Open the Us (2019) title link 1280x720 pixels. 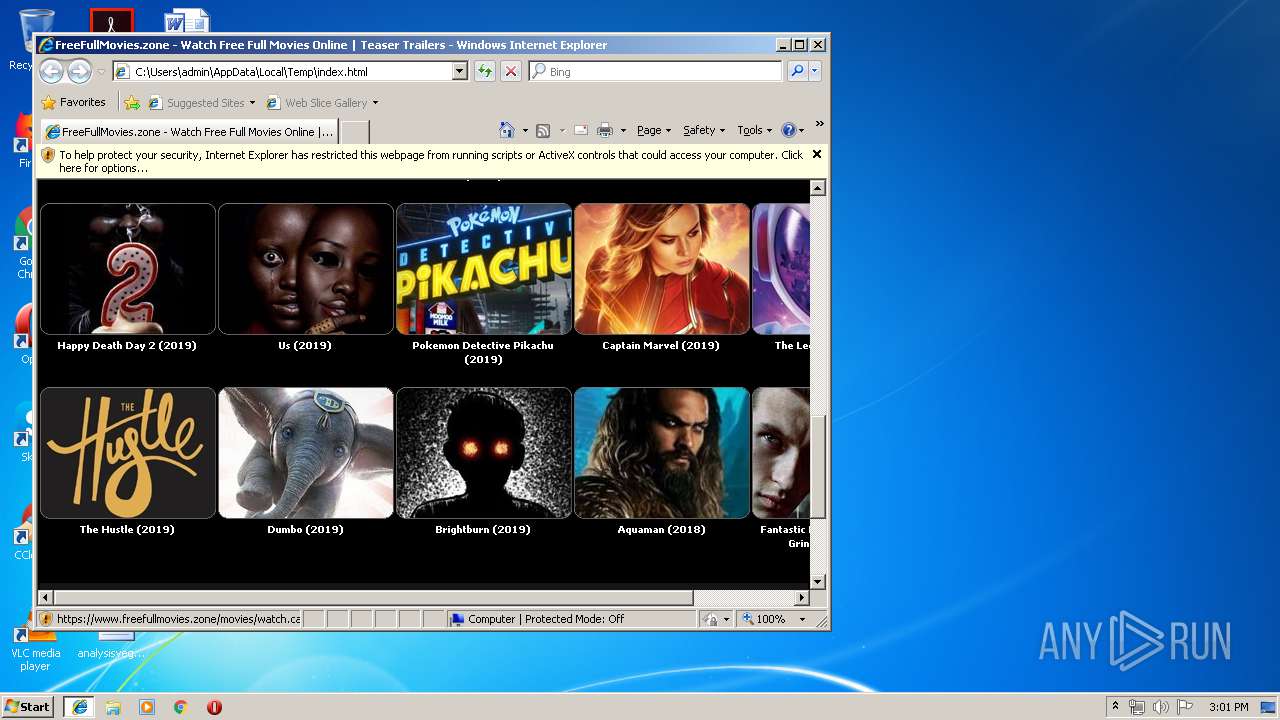tap(305, 345)
